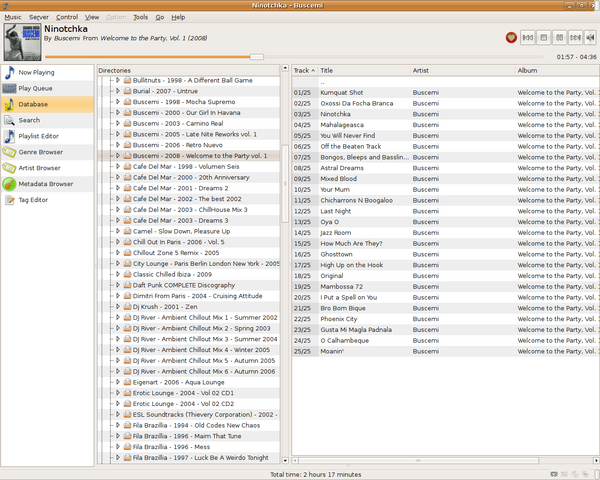
Task: Click folder icon of Camel - Slow Down, Pleasure Up
Action: coord(127,231)
